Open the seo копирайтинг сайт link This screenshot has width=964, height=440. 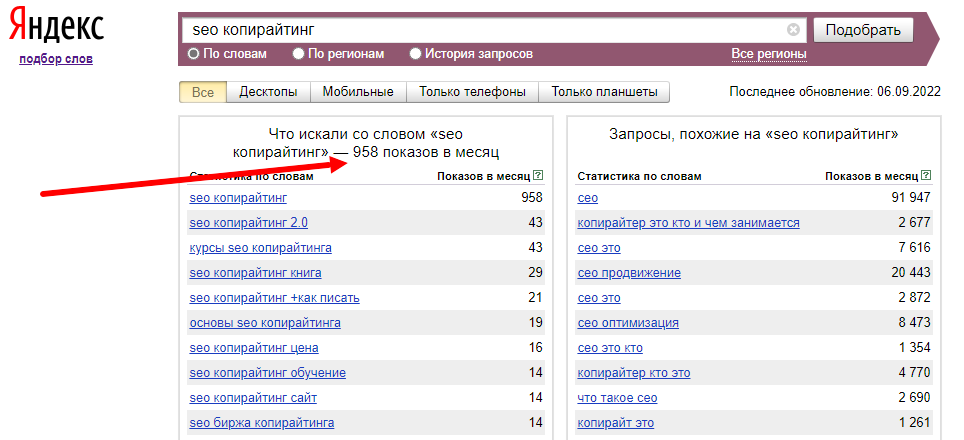click(x=253, y=398)
